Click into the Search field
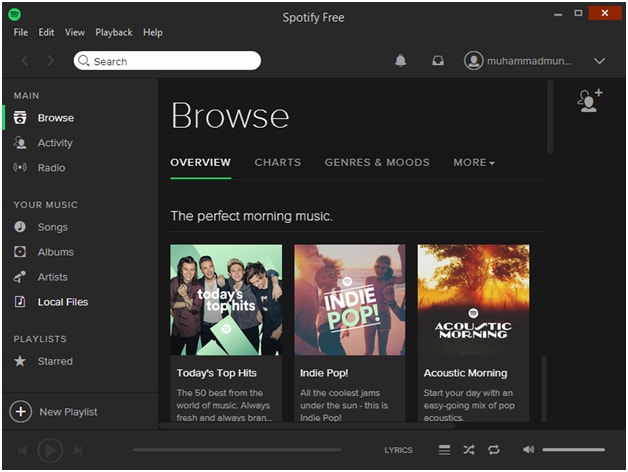This screenshot has width=628, height=472. tap(167, 61)
